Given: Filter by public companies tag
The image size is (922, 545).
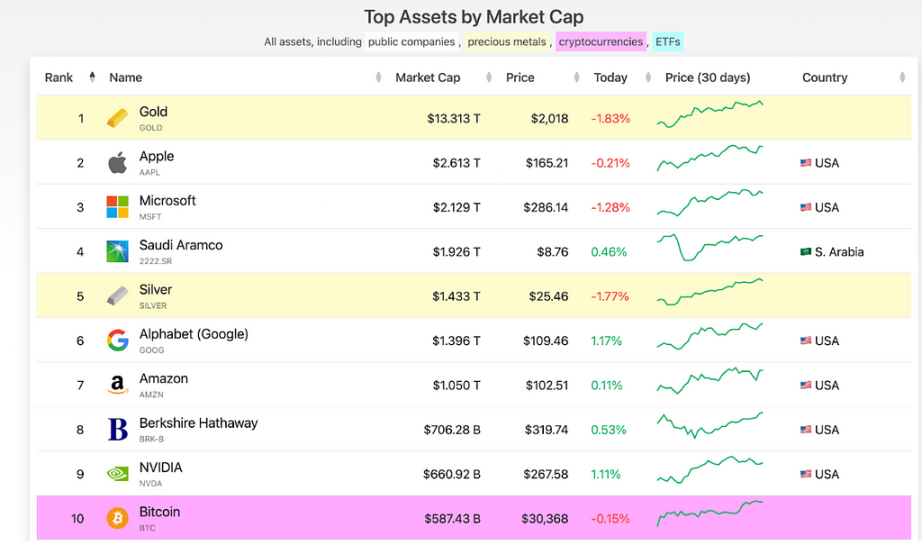Looking at the screenshot, I should [x=411, y=42].
